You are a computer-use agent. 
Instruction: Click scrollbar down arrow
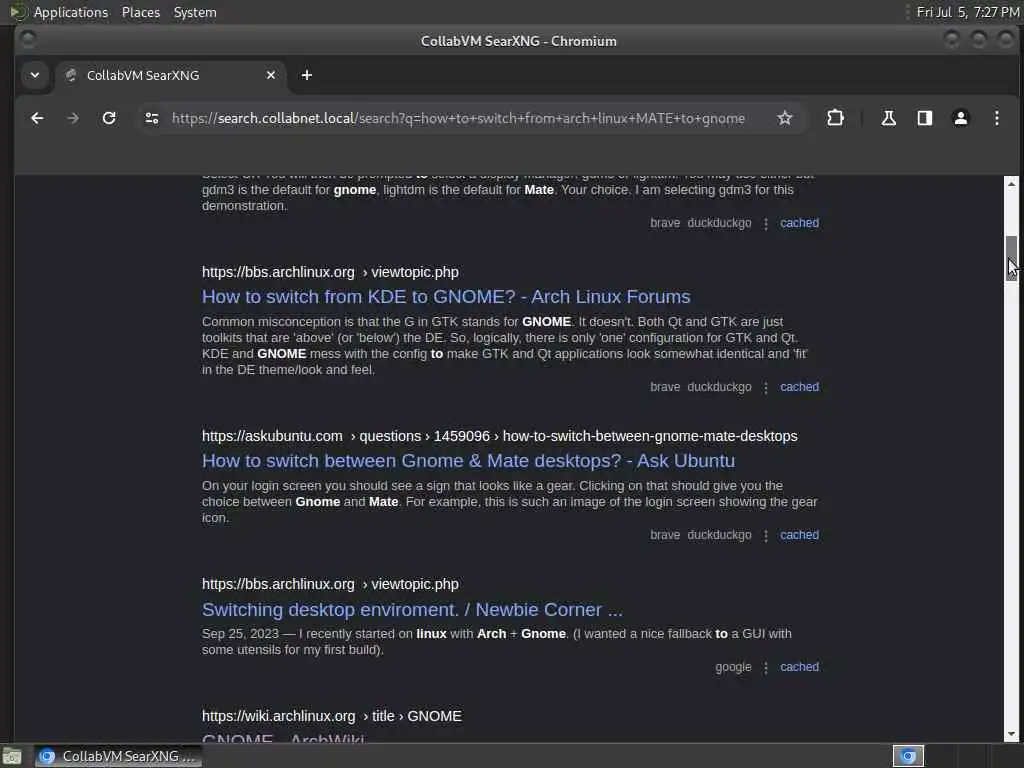1012,734
